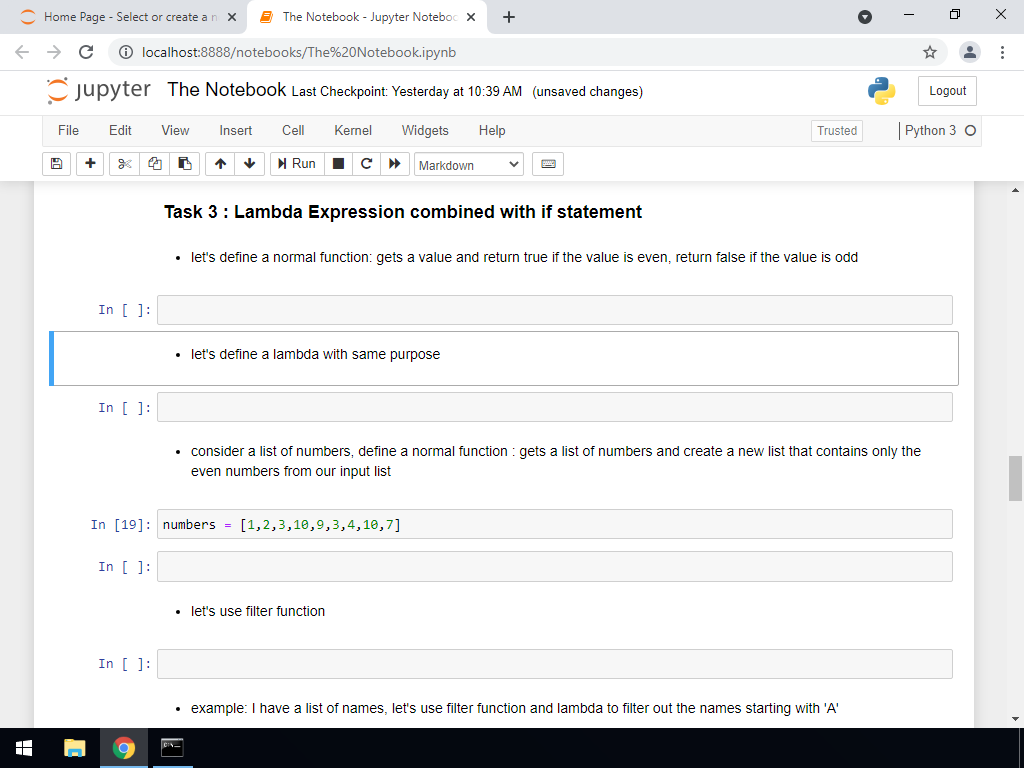This screenshot has width=1024, height=768.
Task: Save and checkpoint the notebook
Action: (56, 164)
